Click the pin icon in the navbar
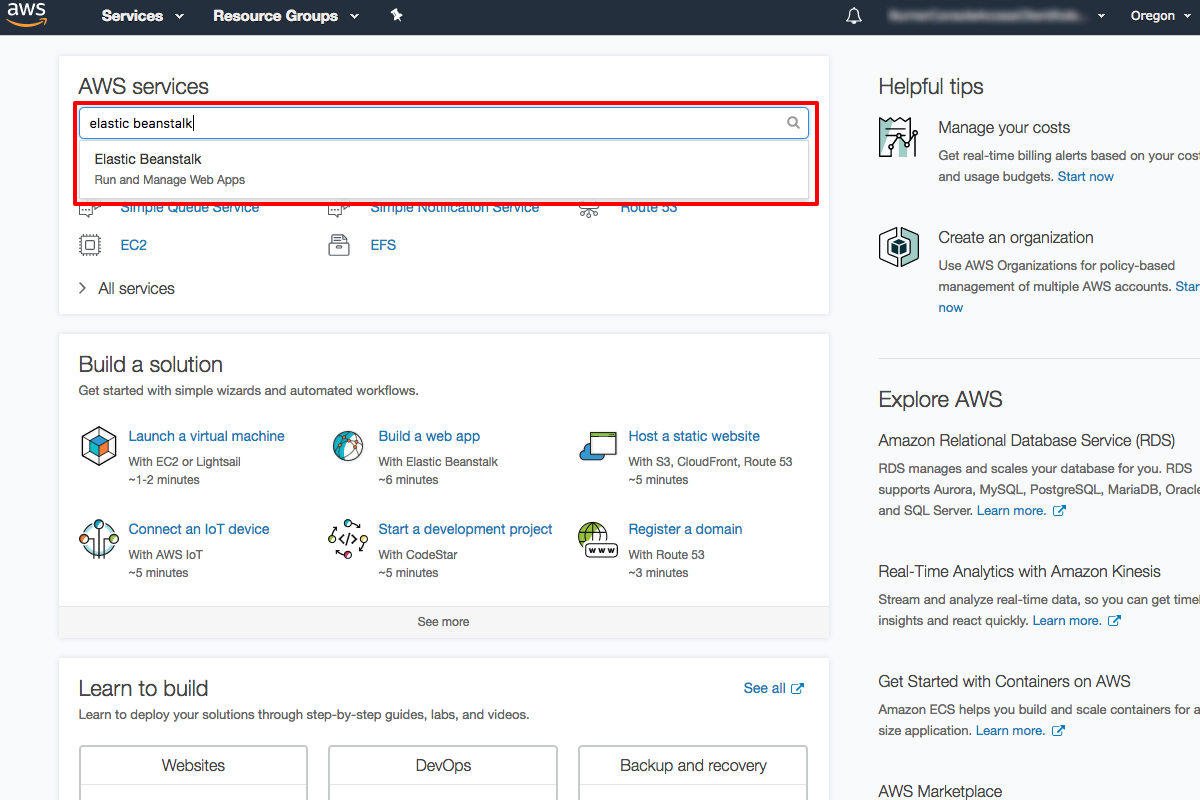This screenshot has height=800, width=1200. (396, 15)
